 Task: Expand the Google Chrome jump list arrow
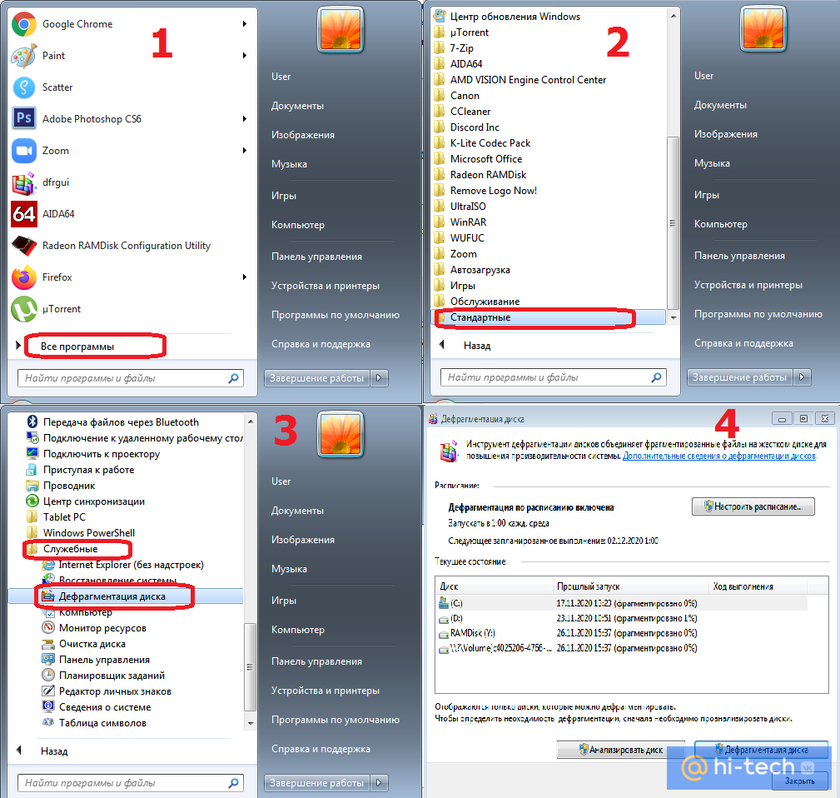coord(244,24)
